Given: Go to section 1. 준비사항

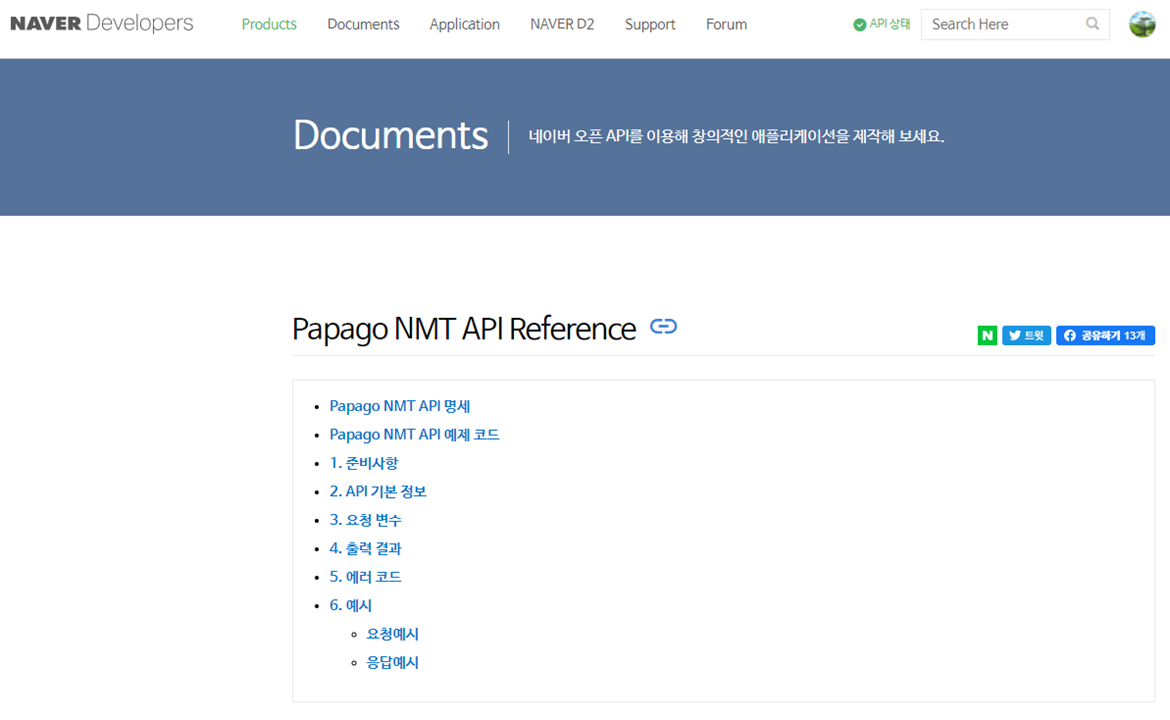Looking at the screenshot, I should 364,463.
